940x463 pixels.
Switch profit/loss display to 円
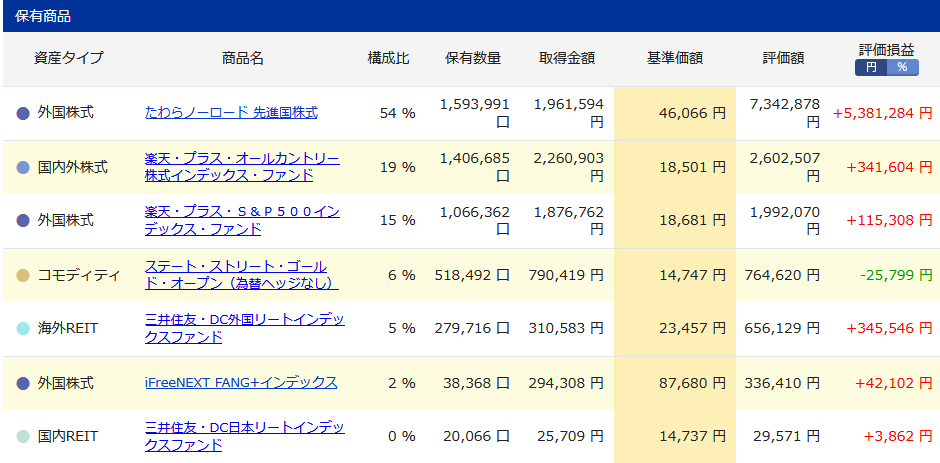[871, 68]
